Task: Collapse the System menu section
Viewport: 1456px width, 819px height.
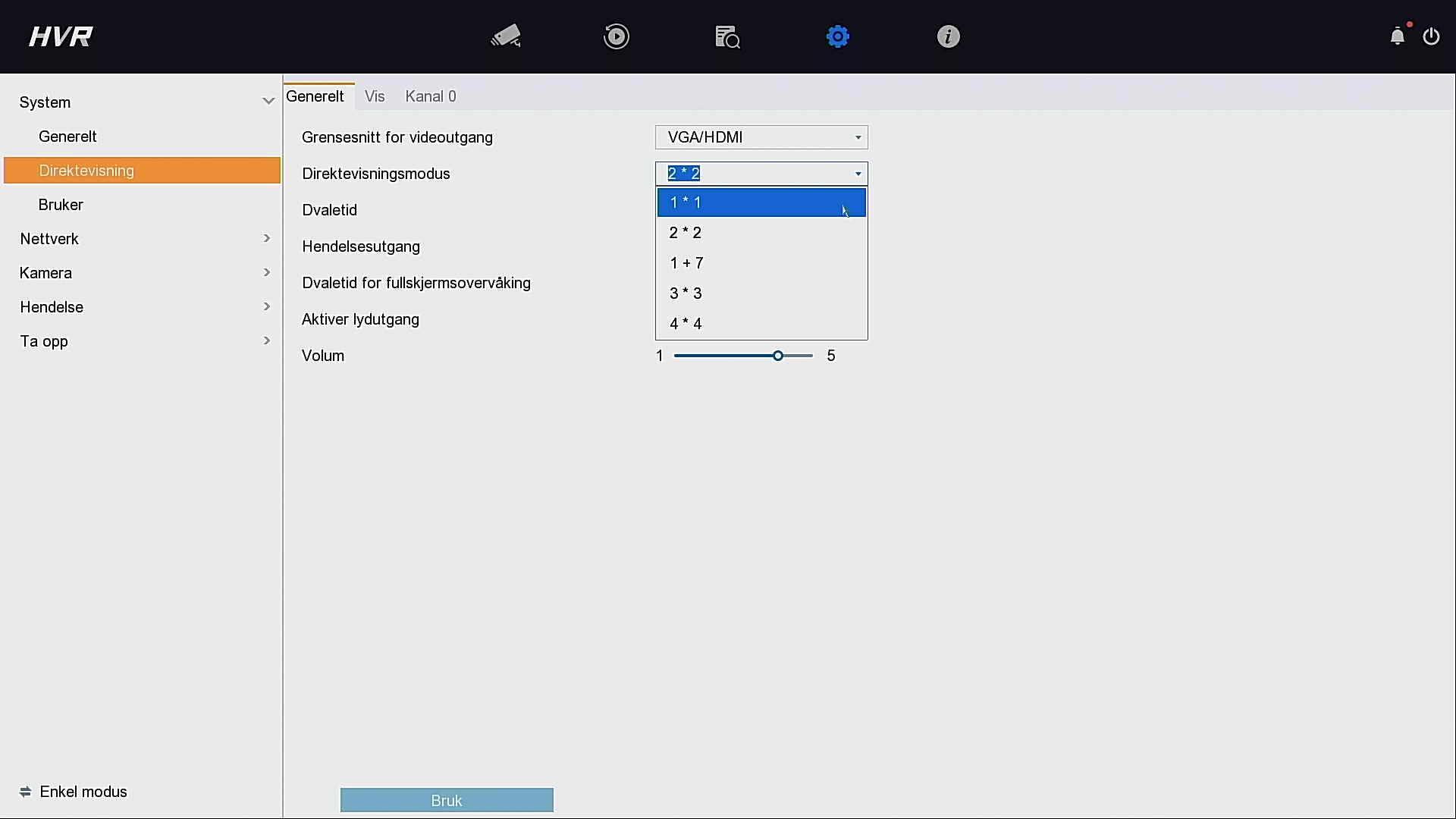Action: tap(268, 102)
